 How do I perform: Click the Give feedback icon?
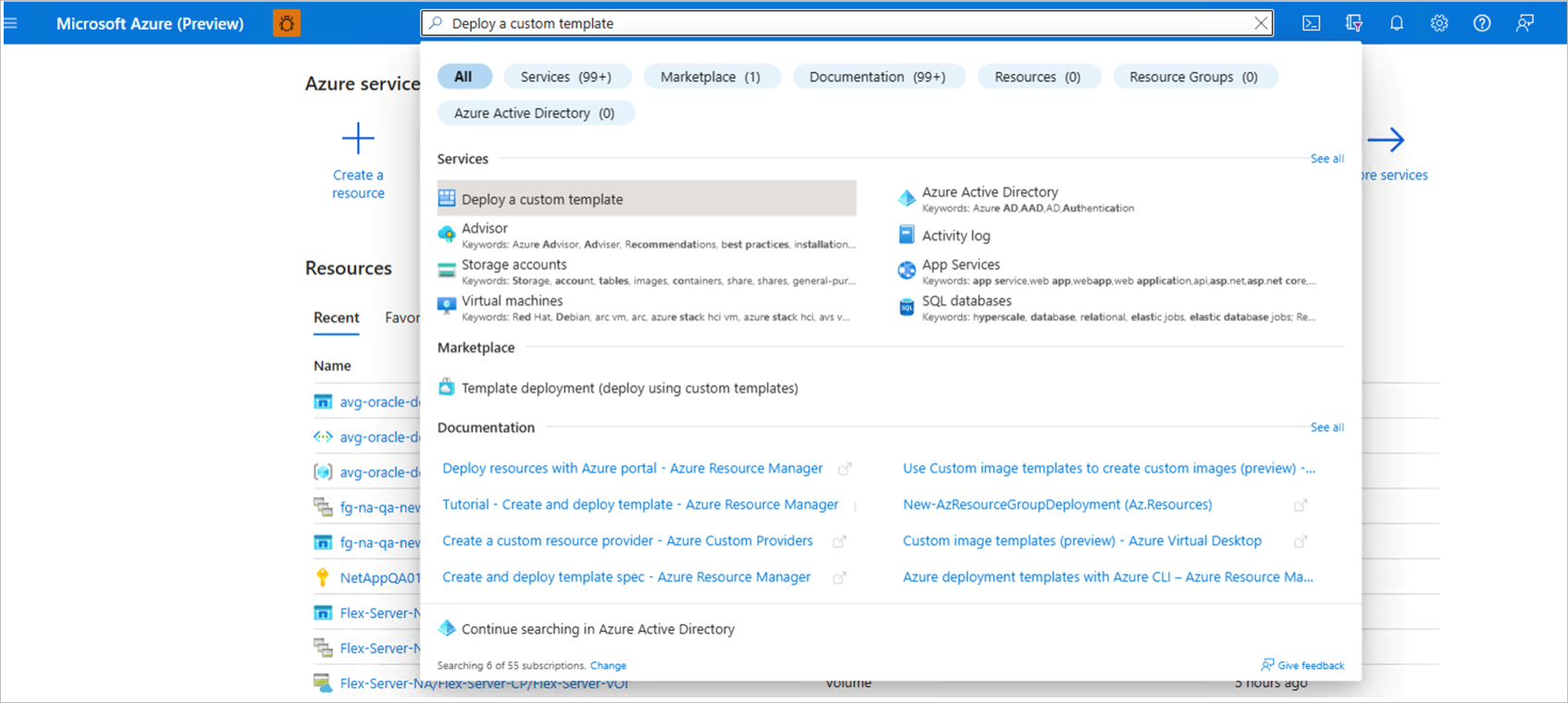click(1267, 665)
